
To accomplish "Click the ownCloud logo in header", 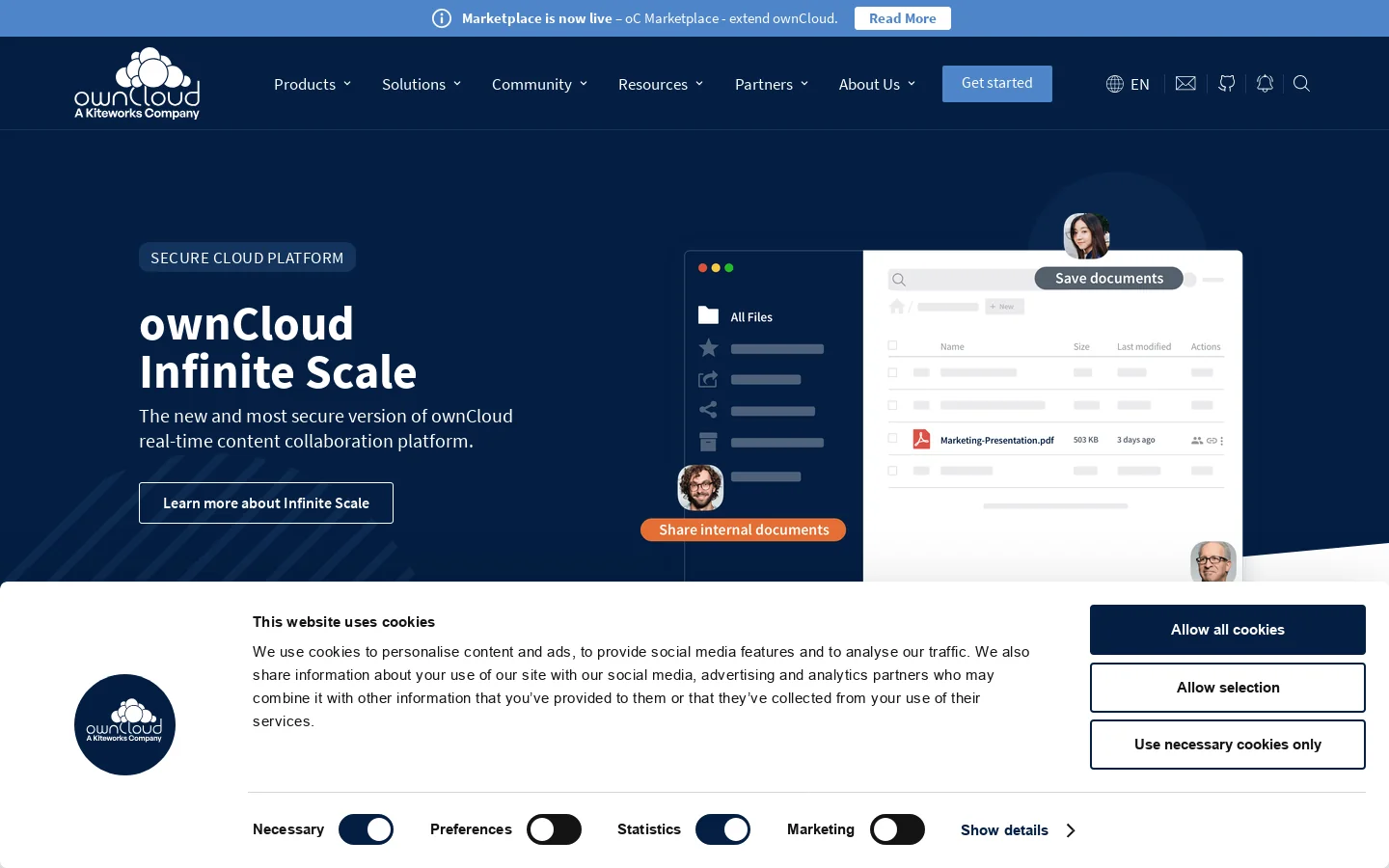I will coord(137,83).
